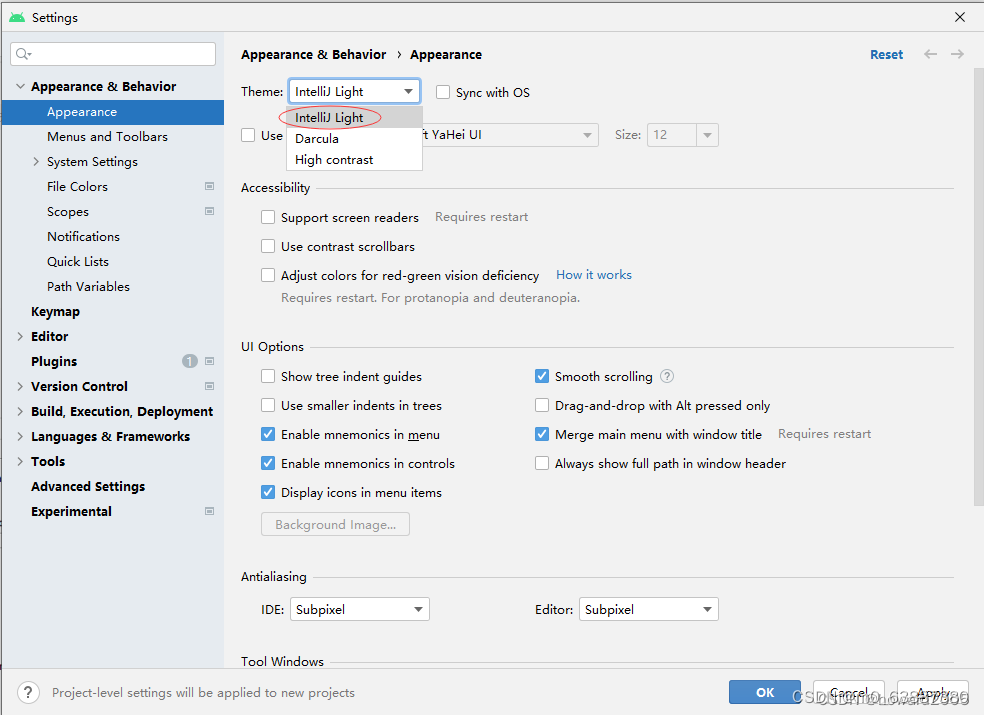Click the back navigation arrow icon
The height and width of the screenshot is (715, 984).
(x=930, y=55)
